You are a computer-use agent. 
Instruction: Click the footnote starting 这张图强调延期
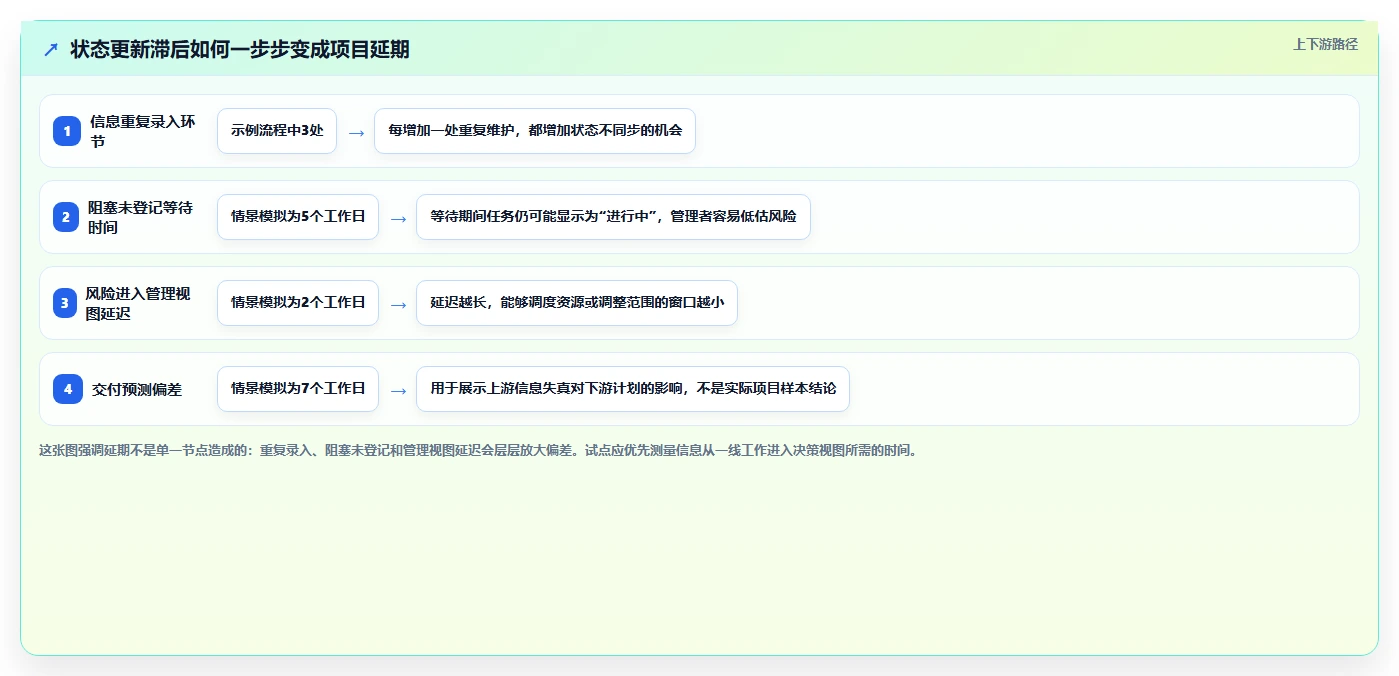[x=478, y=451]
